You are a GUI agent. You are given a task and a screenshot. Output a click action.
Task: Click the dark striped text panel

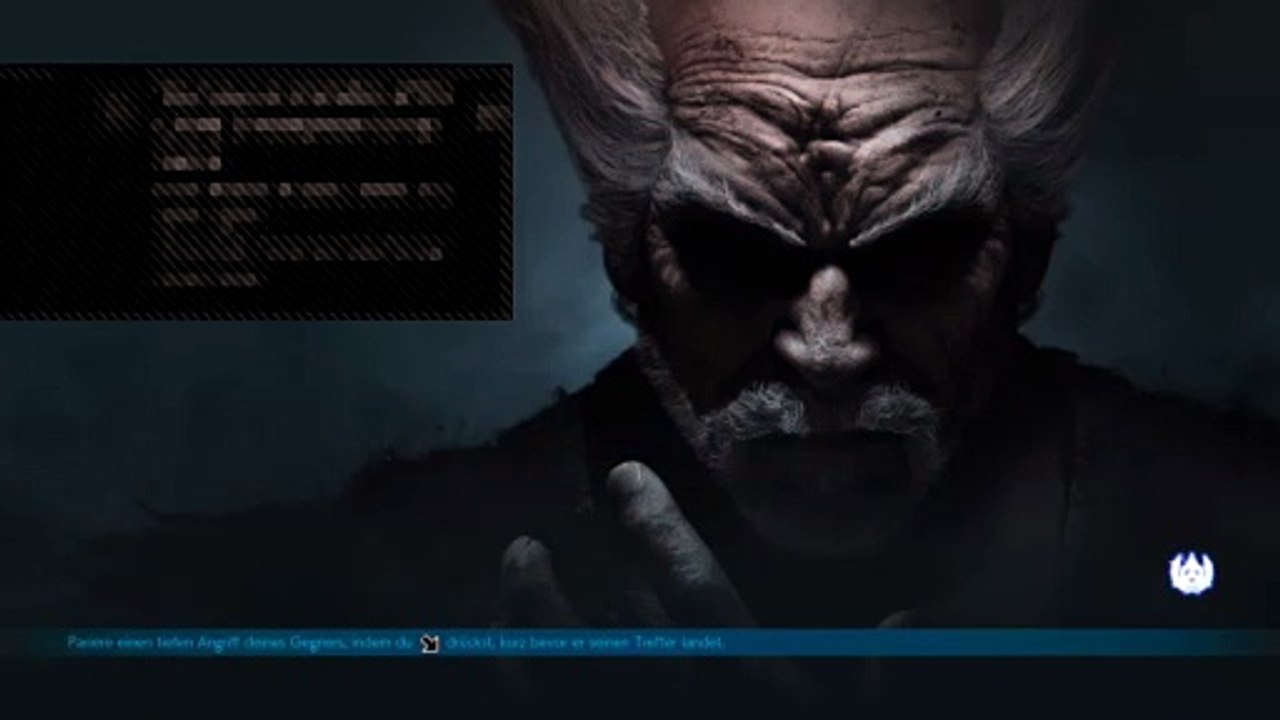(x=256, y=192)
